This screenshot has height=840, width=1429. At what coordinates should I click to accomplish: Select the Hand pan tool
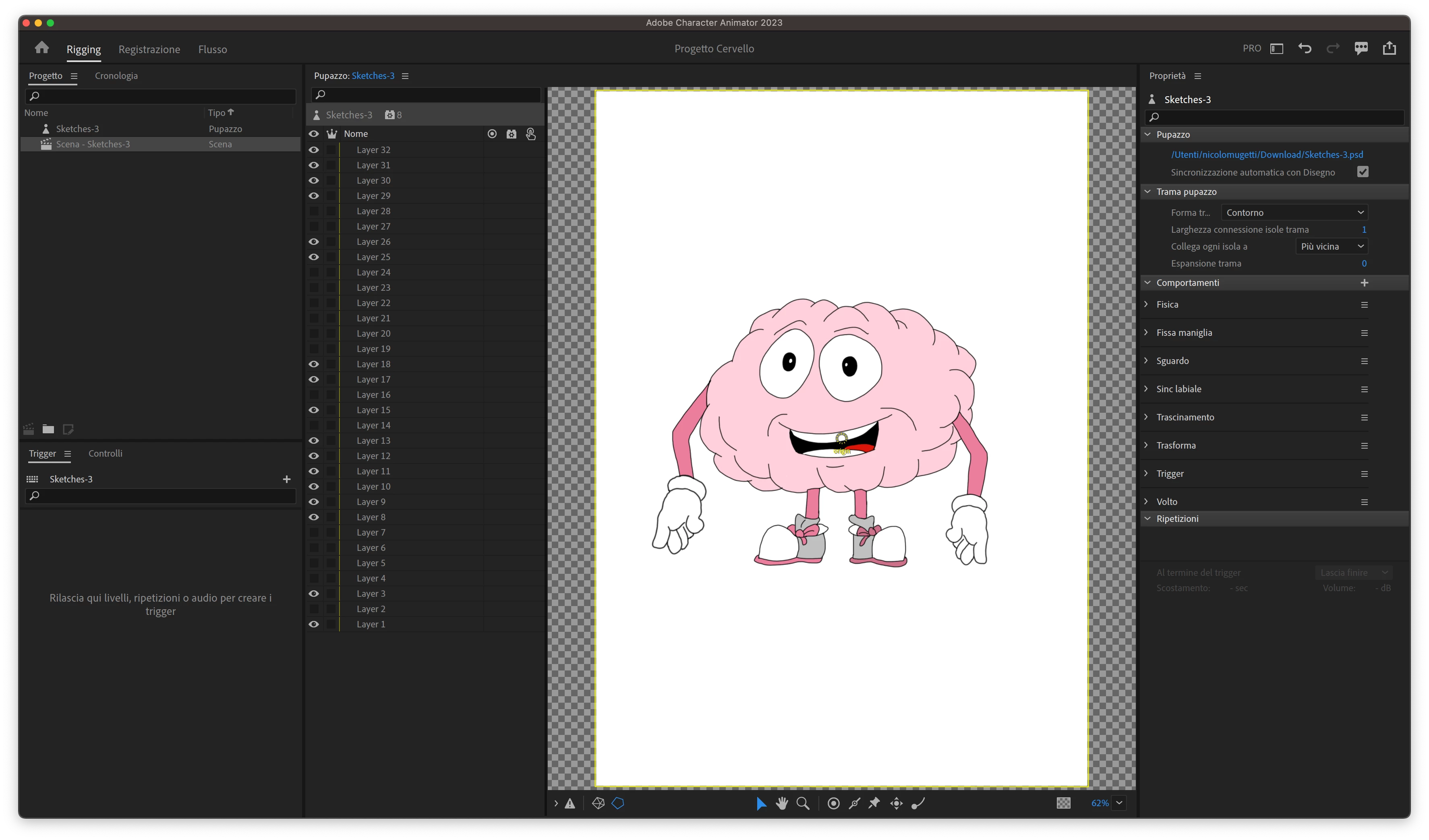(x=782, y=803)
